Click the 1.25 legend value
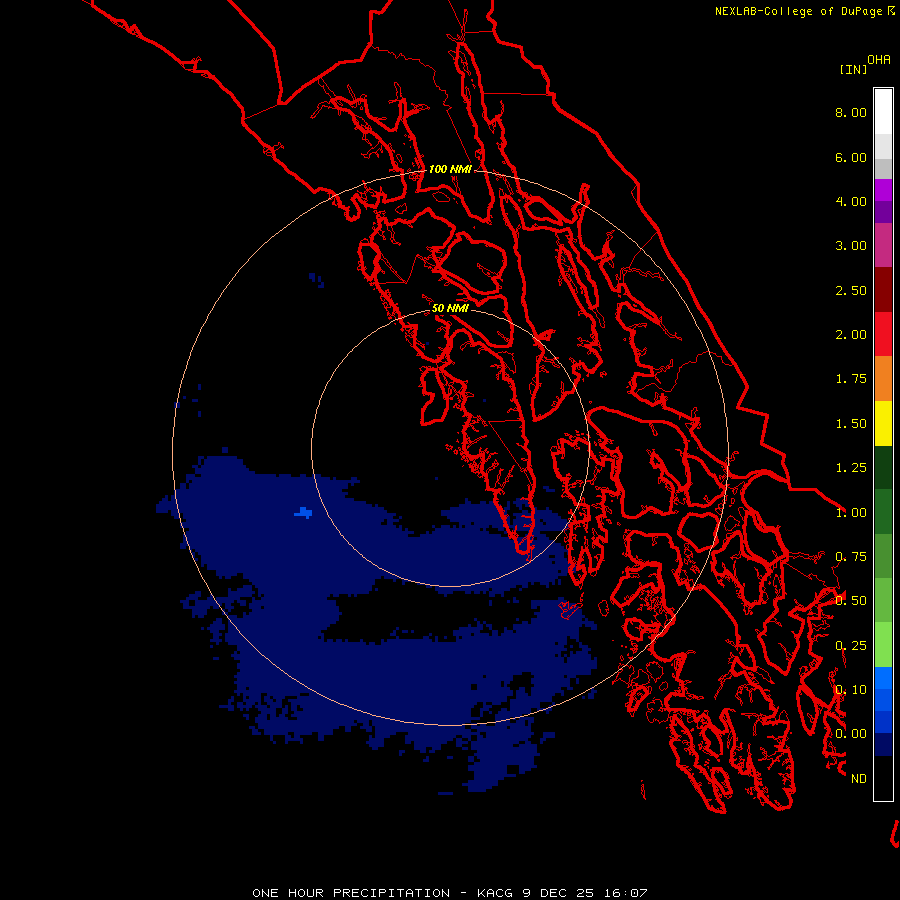 point(851,468)
